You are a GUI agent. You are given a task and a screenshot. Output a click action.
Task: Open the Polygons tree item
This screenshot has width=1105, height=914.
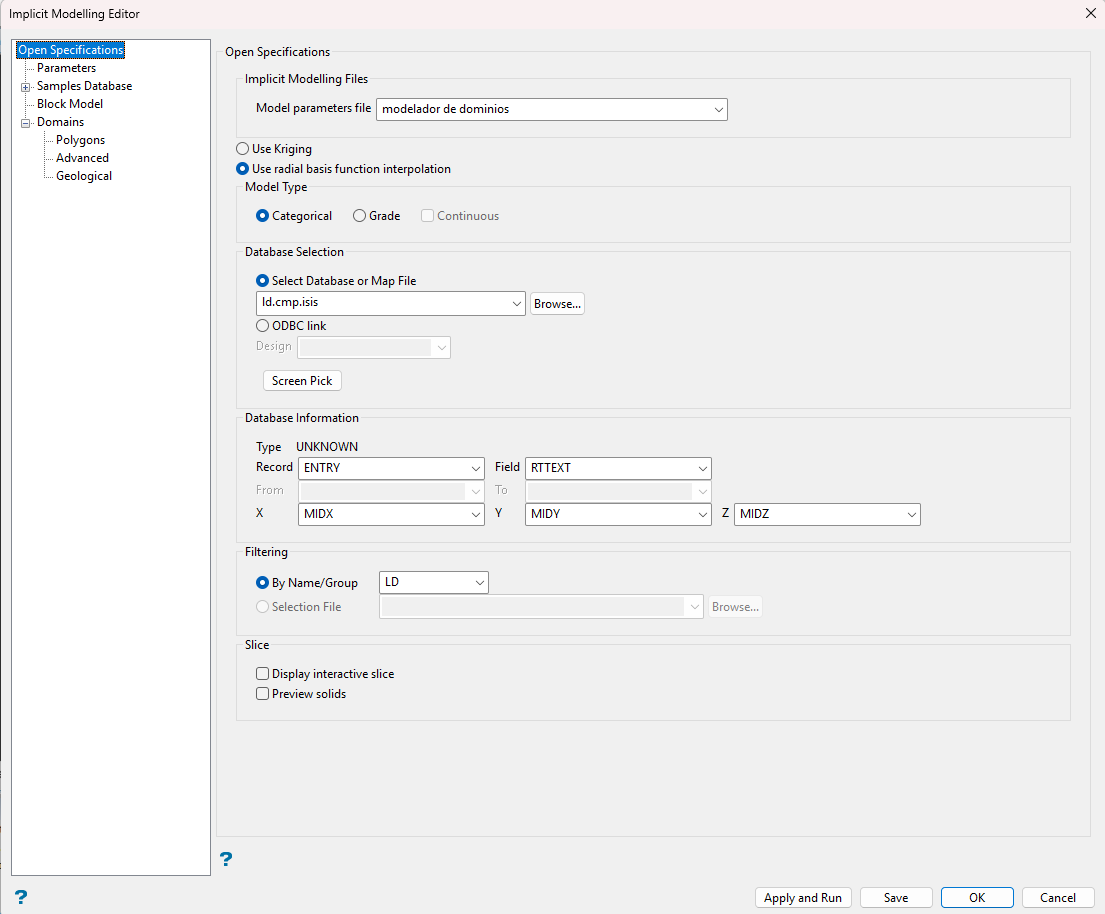(x=80, y=140)
